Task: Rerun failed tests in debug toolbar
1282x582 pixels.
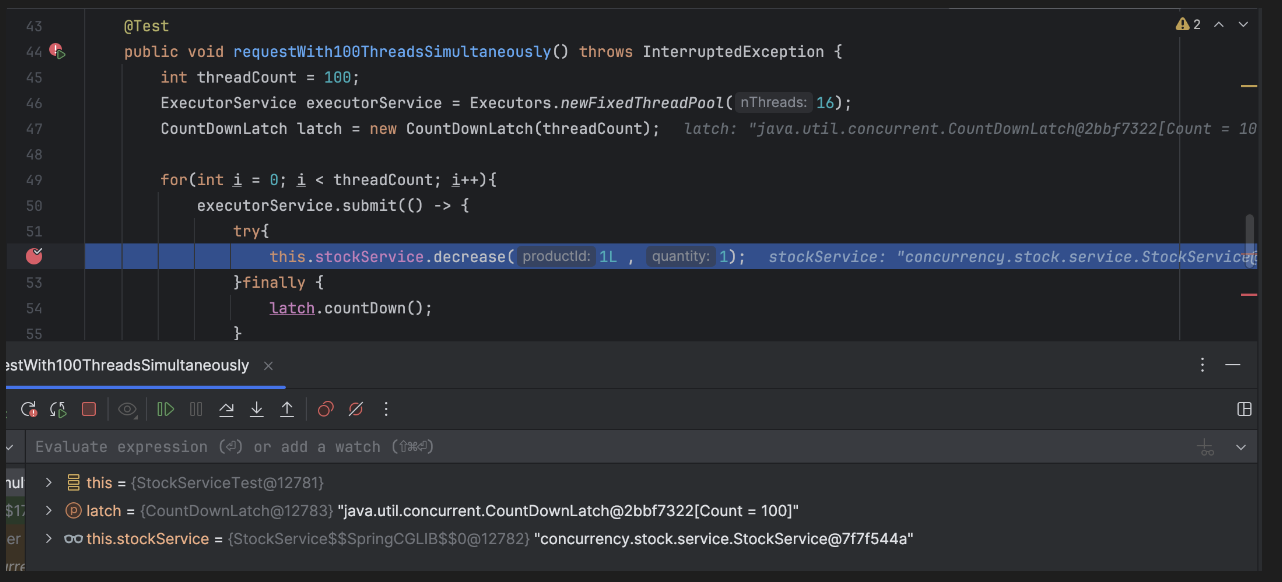Action: [x=29, y=409]
